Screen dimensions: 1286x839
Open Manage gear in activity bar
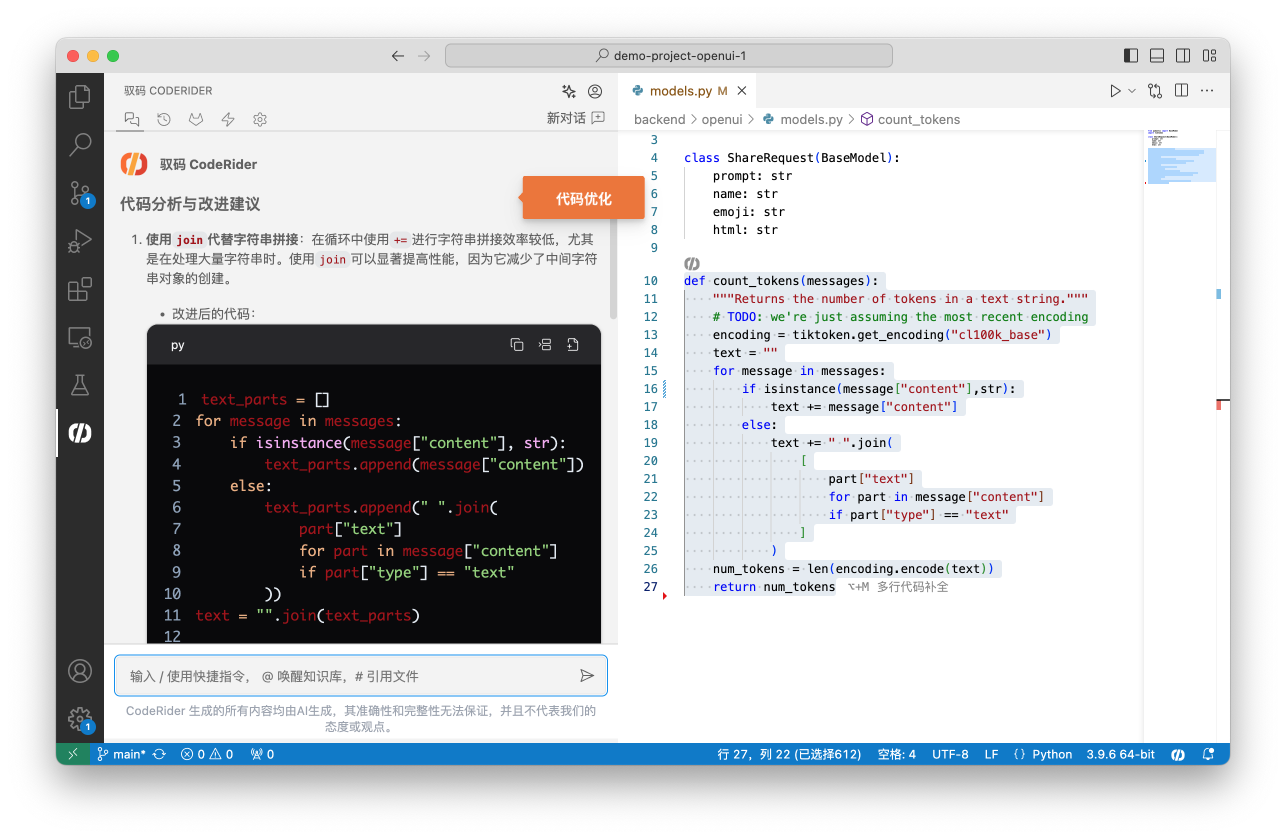click(x=80, y=719)
